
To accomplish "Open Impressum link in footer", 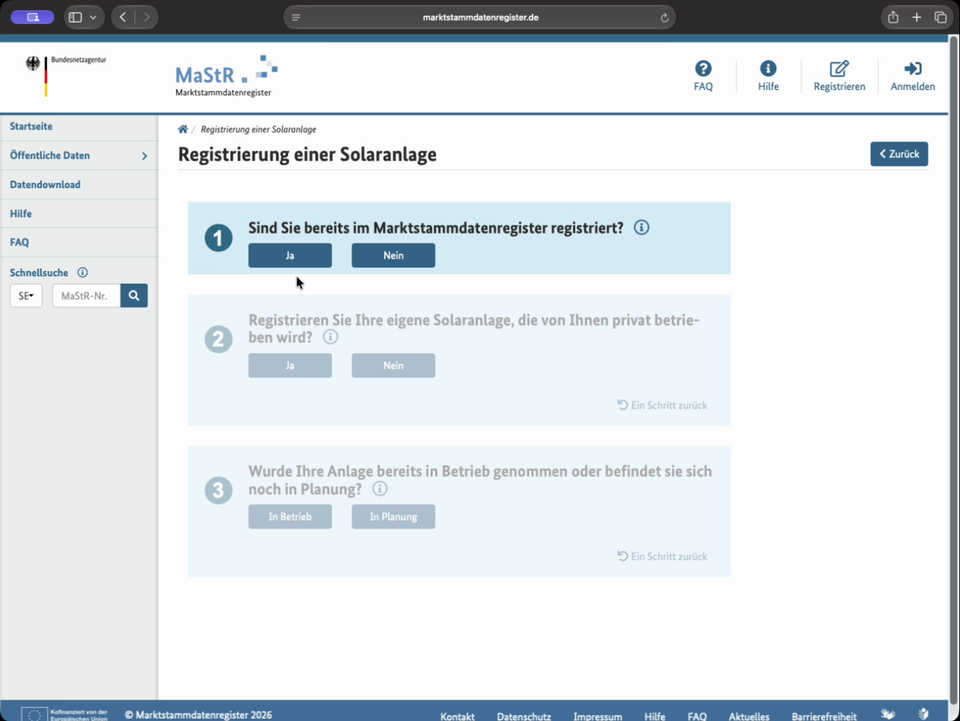I will [598, 716].
